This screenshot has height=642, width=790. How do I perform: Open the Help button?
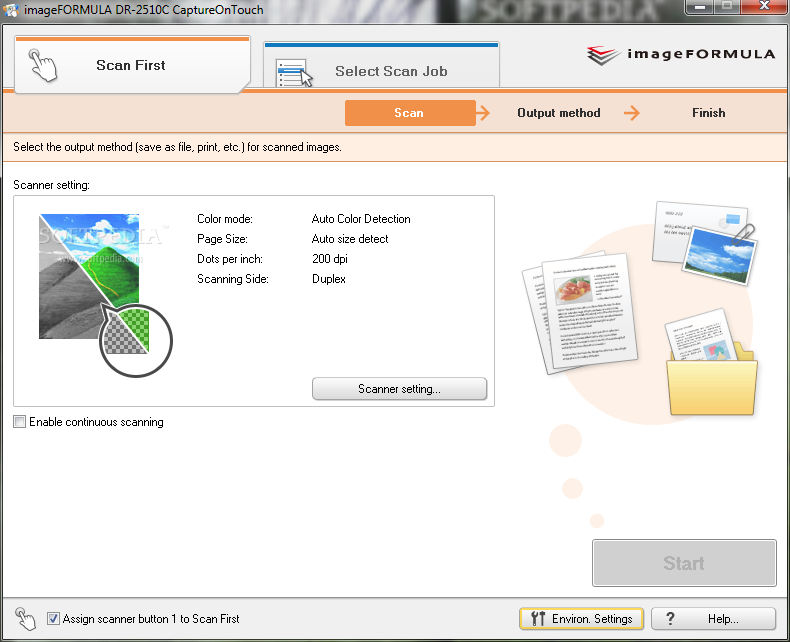pyautogui.click(x=713, y=618)
